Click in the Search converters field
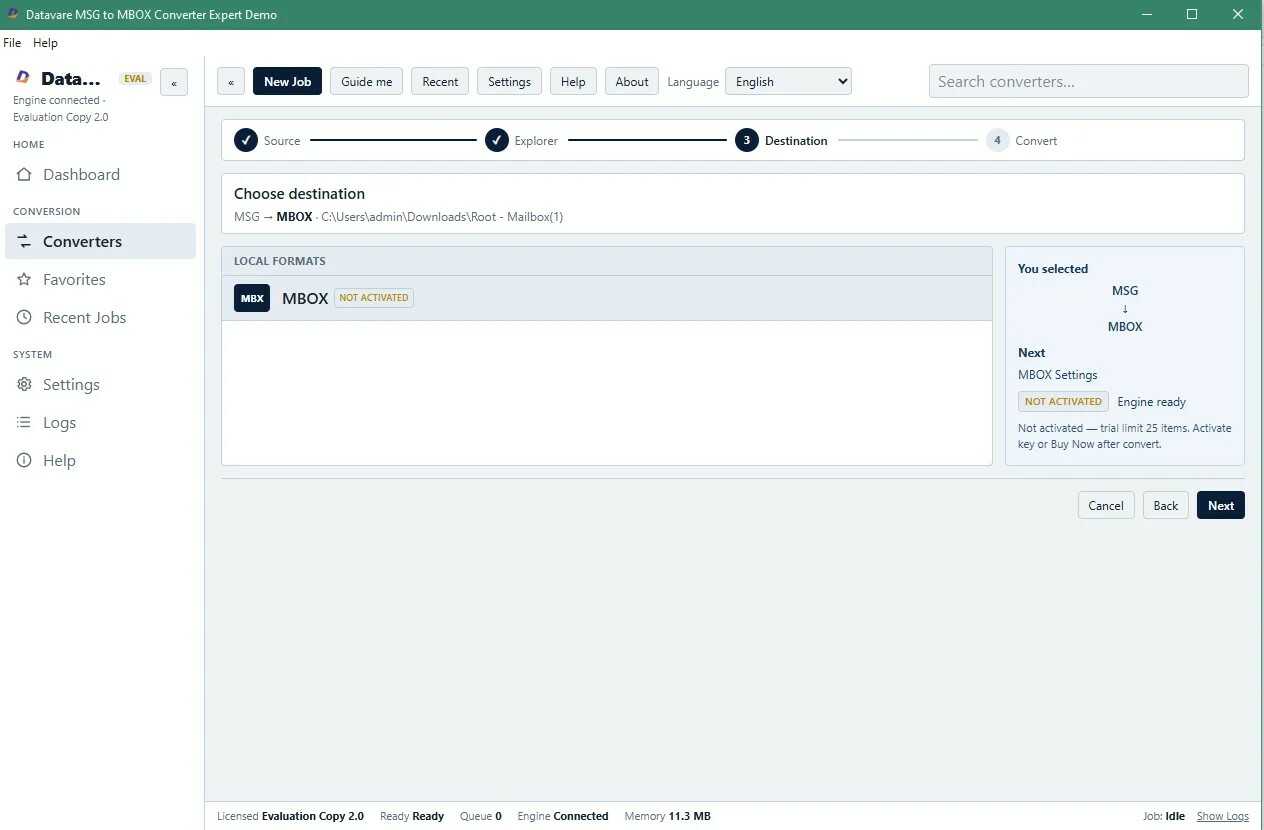Viewport: 1264px width, 830px height. [x=1088, y=82]
